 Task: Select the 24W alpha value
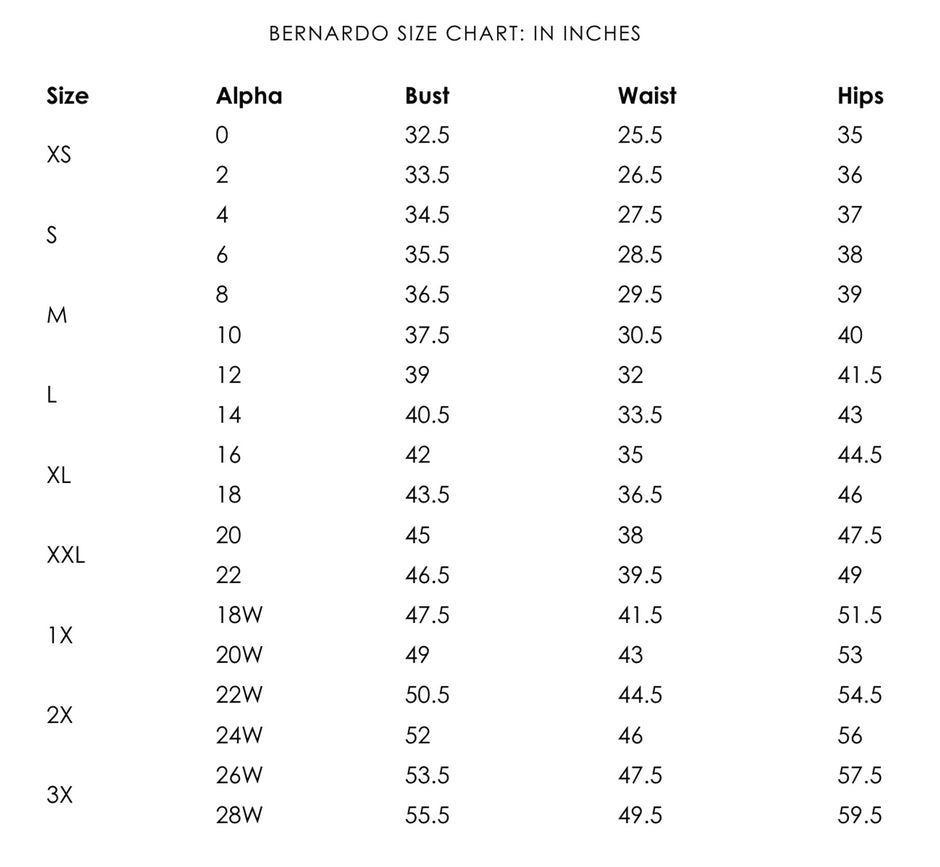tap(239, 735)
